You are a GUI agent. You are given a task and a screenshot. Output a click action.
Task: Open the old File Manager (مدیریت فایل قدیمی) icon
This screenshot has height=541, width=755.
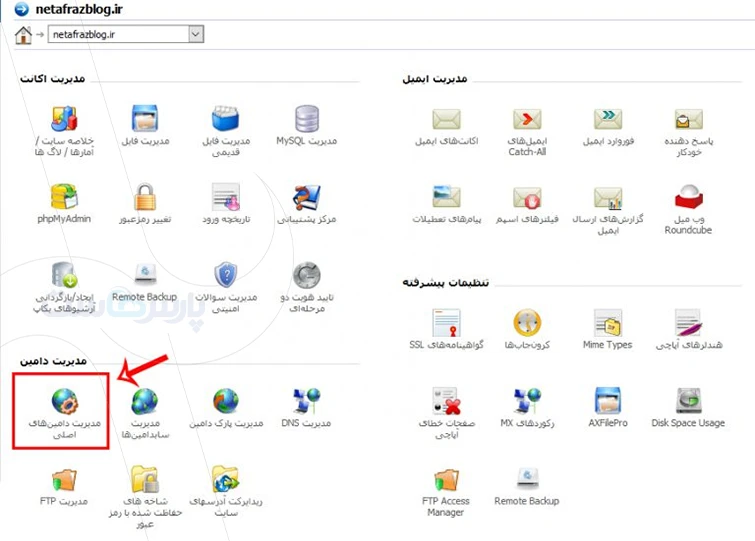tap(225, 118)
